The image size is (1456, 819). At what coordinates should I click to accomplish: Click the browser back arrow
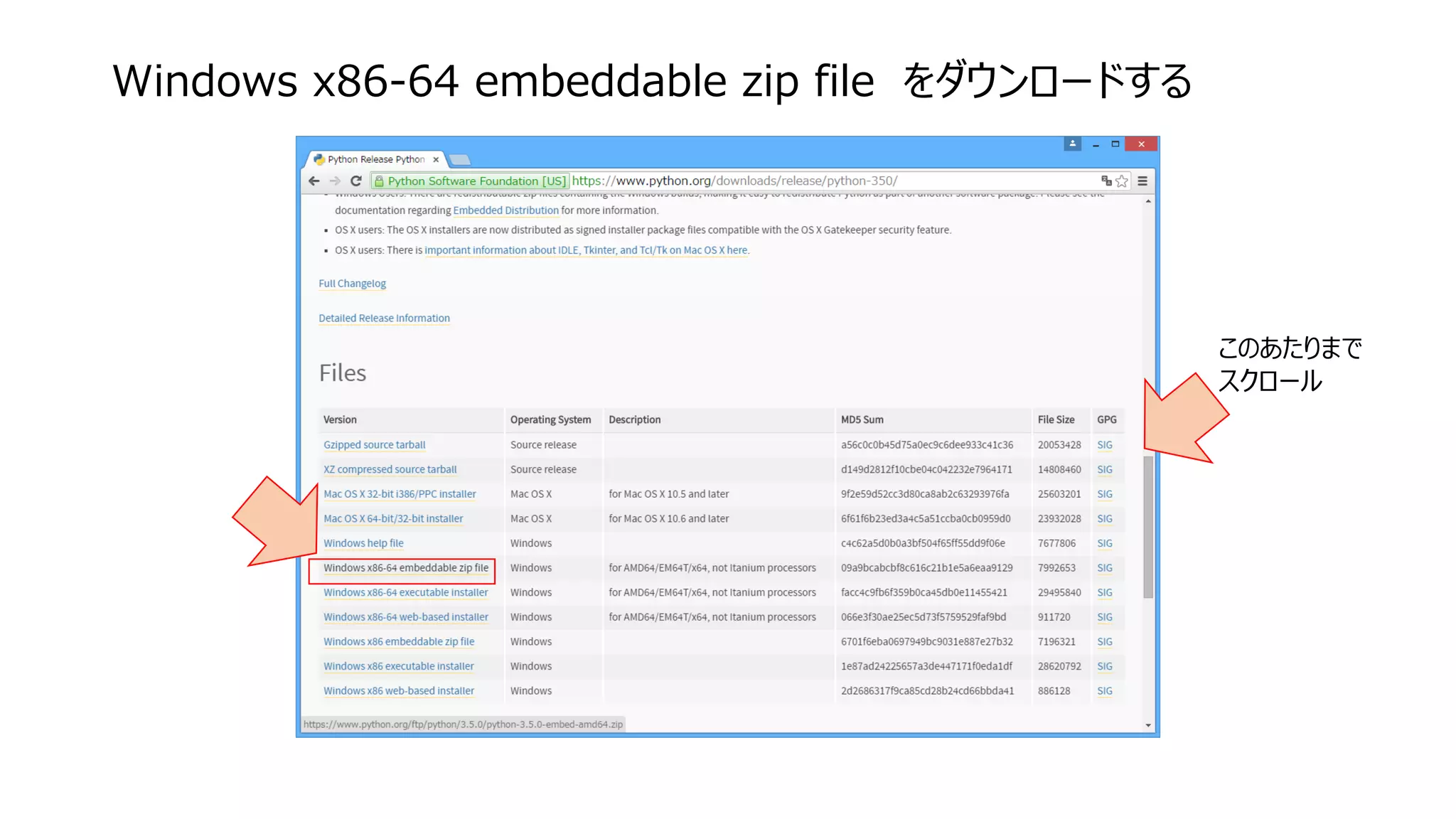[314, 181]
